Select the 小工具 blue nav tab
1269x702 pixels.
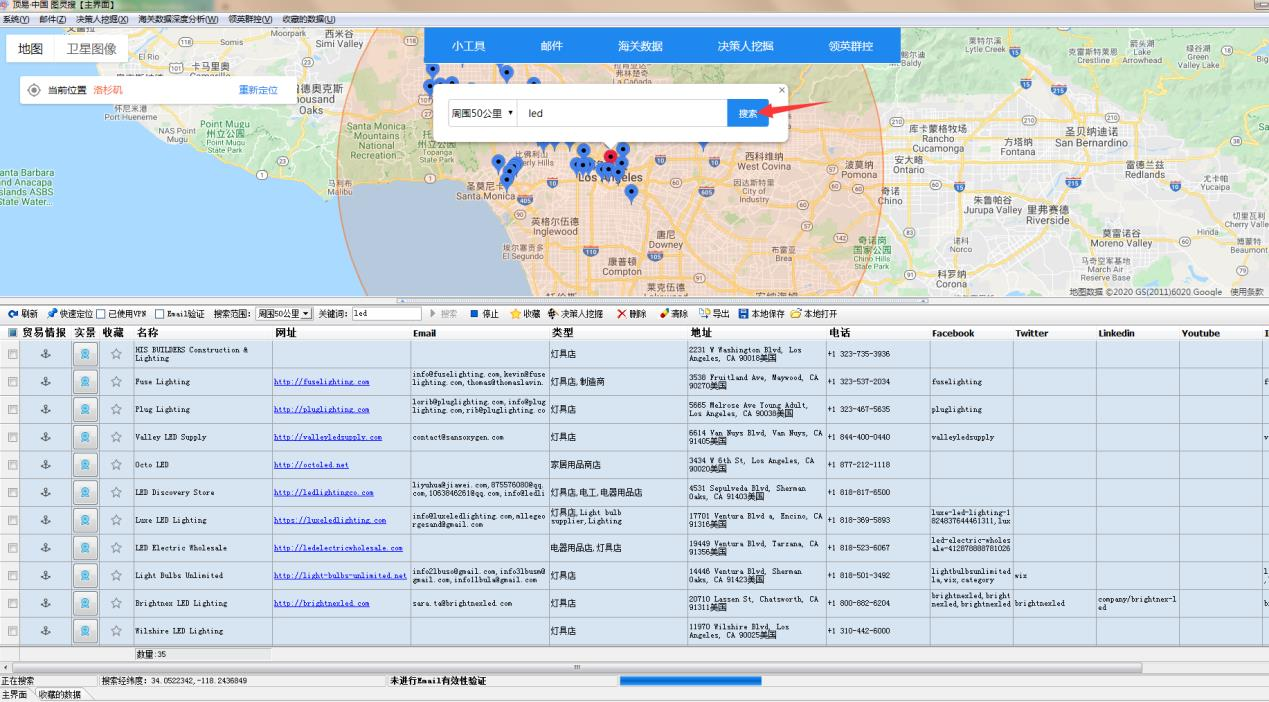click(x=468, y=46)
